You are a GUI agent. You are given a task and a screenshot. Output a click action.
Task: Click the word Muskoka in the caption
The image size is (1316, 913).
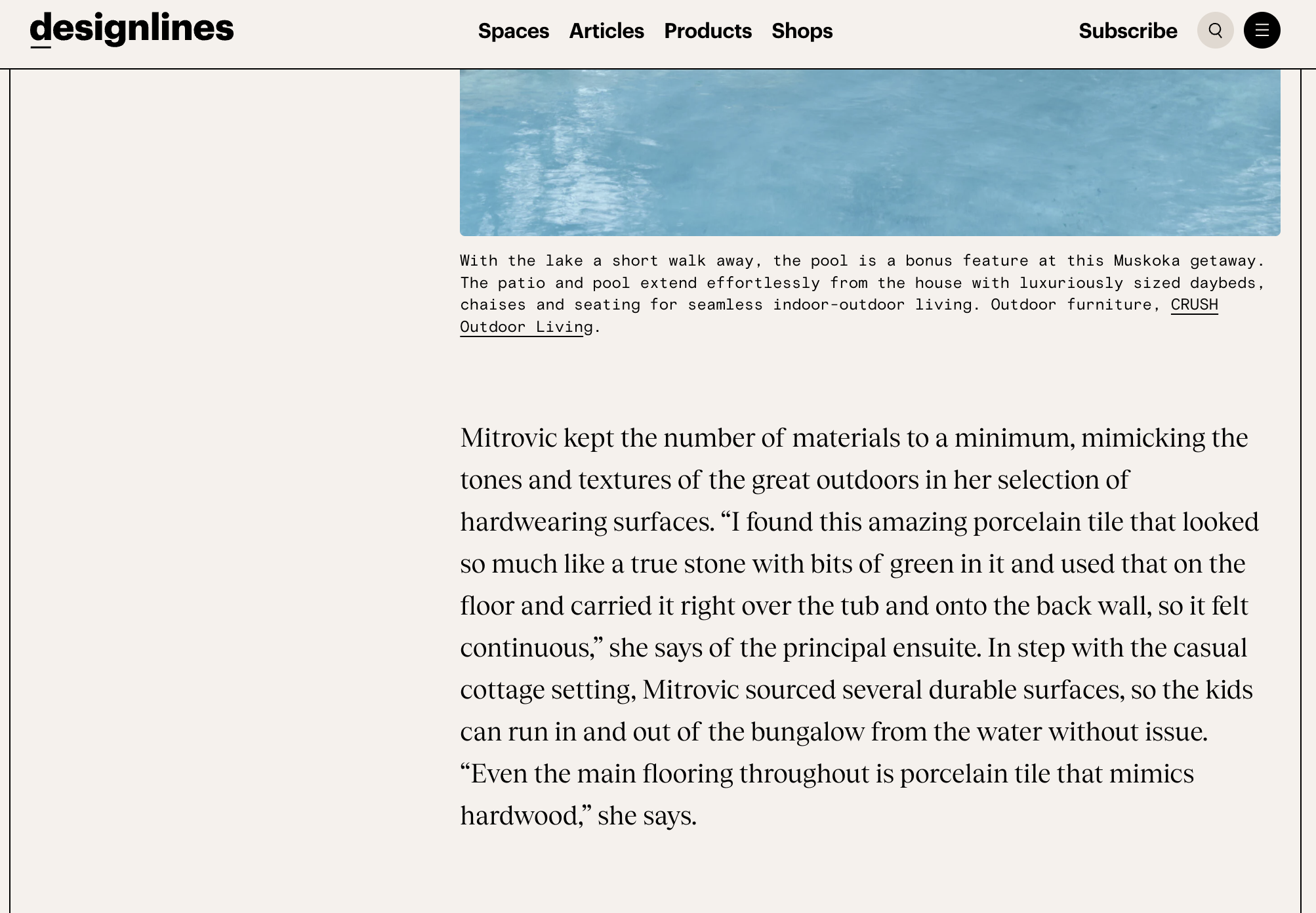(x=1146, y=261)
